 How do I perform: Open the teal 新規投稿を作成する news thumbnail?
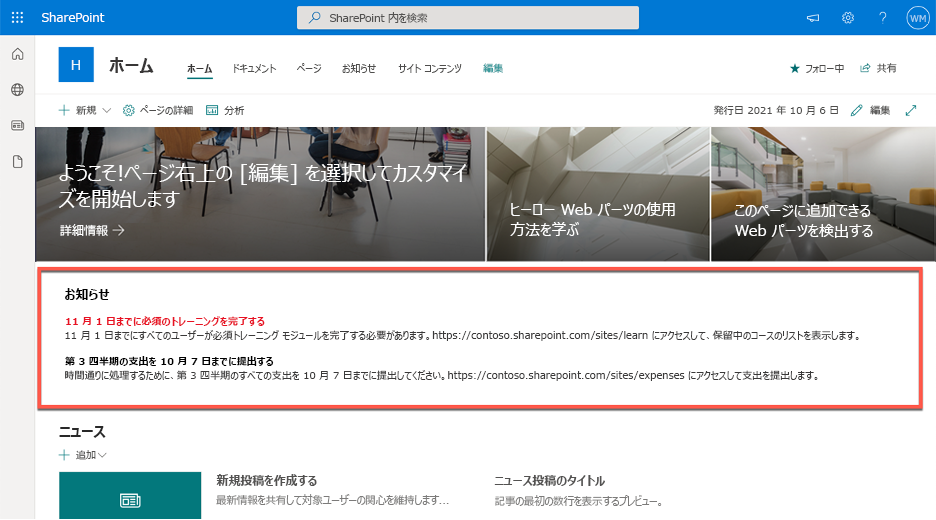point(130,496)
